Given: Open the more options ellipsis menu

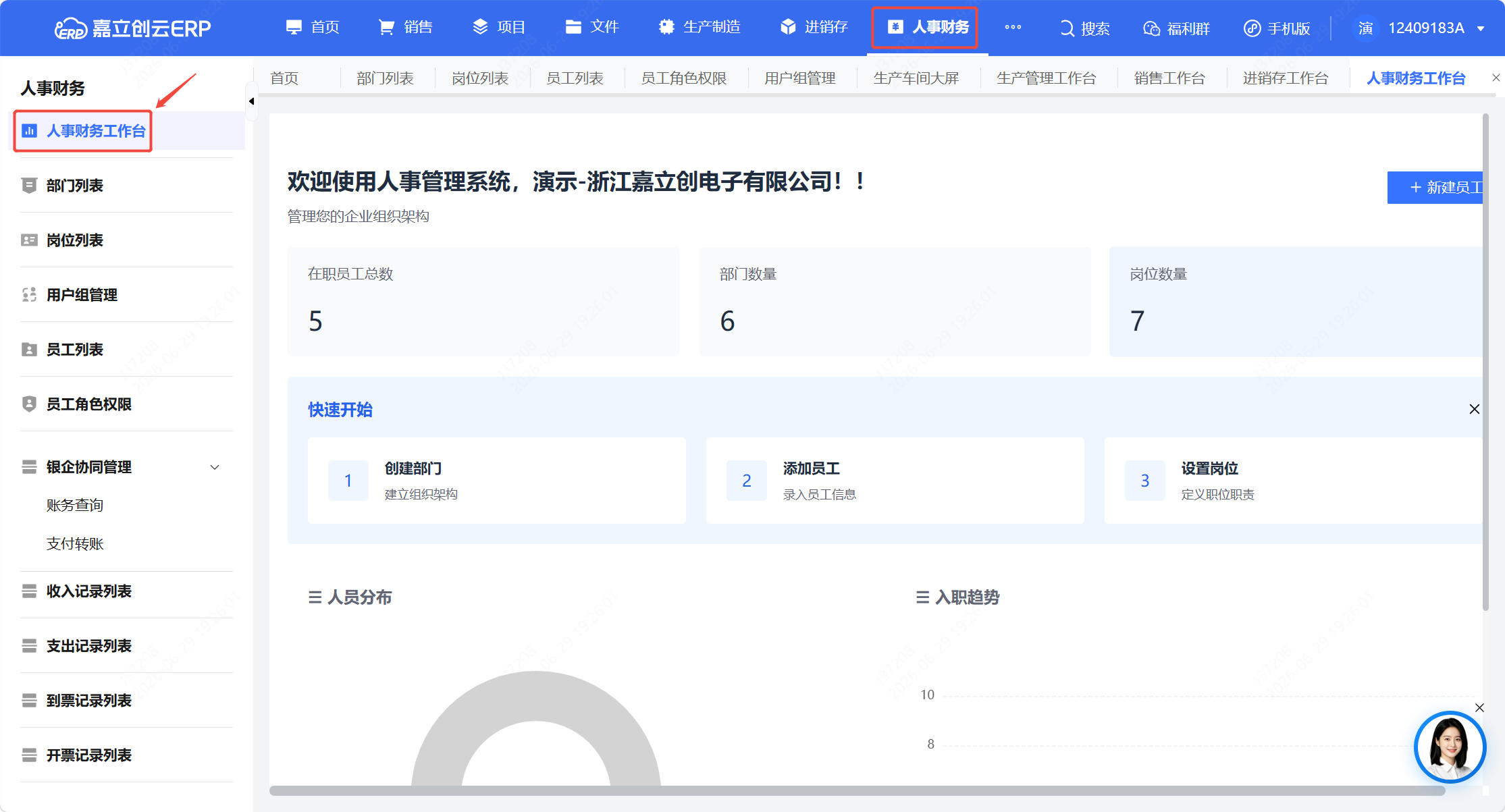Looking at the screenshot, I should tap(1013, 27).
